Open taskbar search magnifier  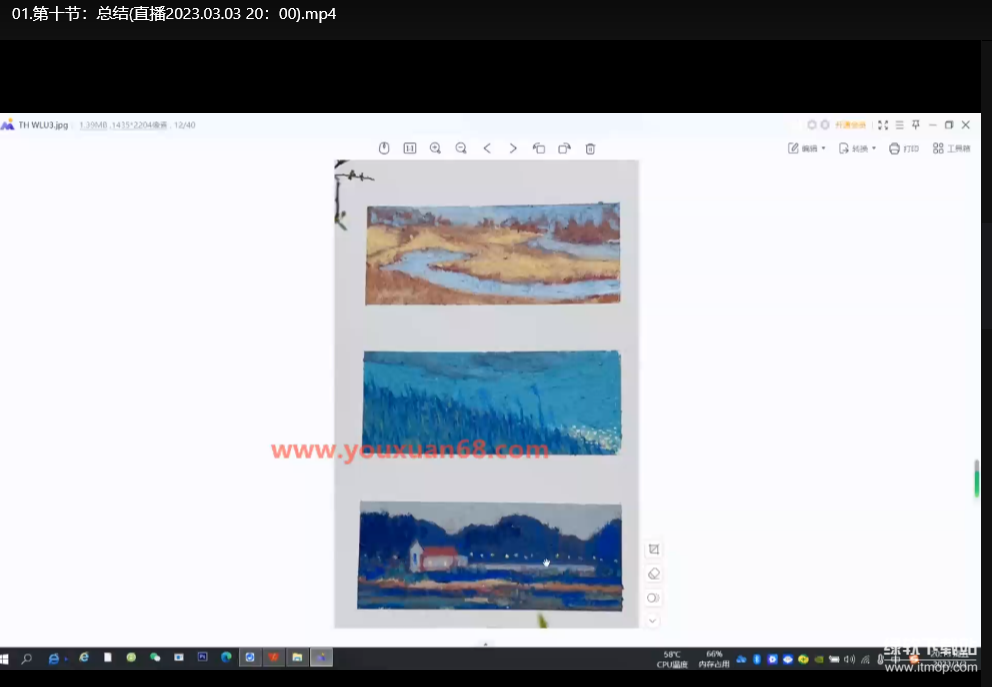(x=27, y=659)
